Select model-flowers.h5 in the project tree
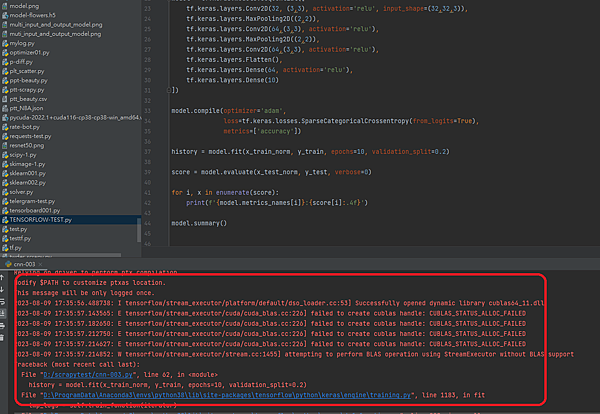Screen dimensions: 600x414 [x=33, y=15]
